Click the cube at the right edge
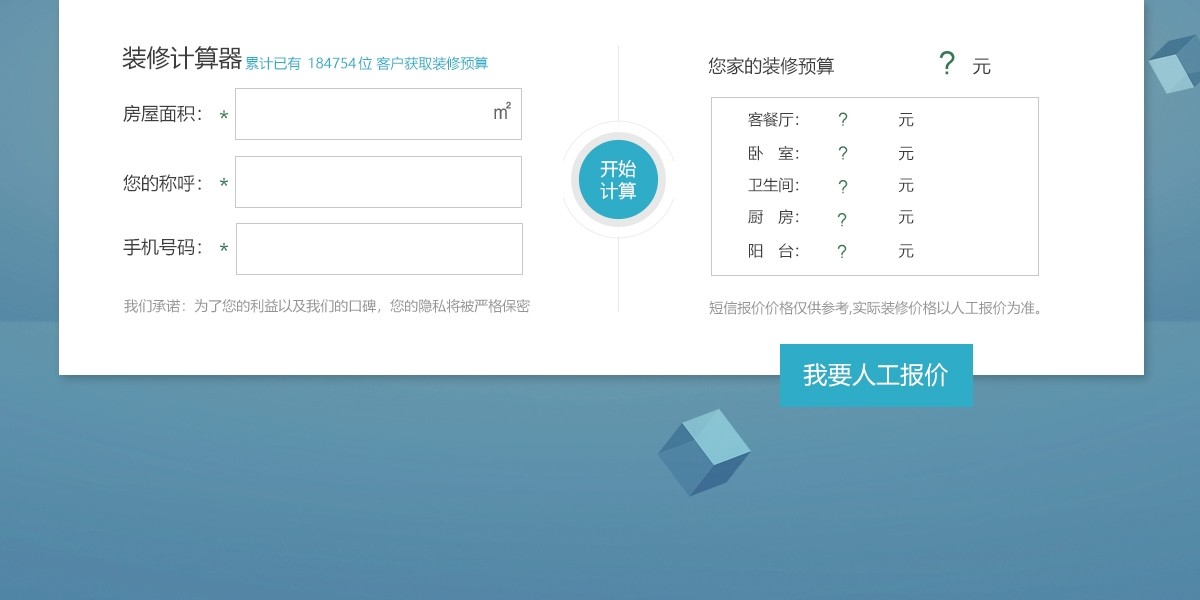Image resolution: width=1200 pixels, height=600 pixels. coord(1174,65)
